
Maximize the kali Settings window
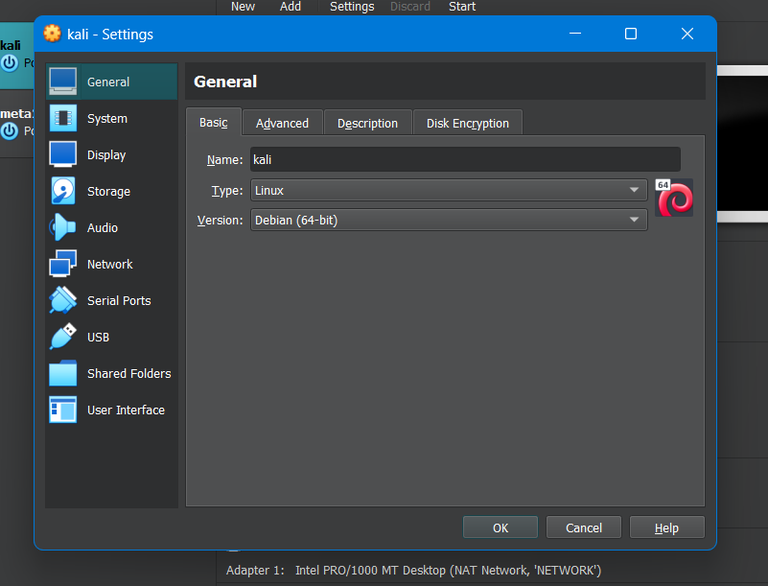(631, 34)
